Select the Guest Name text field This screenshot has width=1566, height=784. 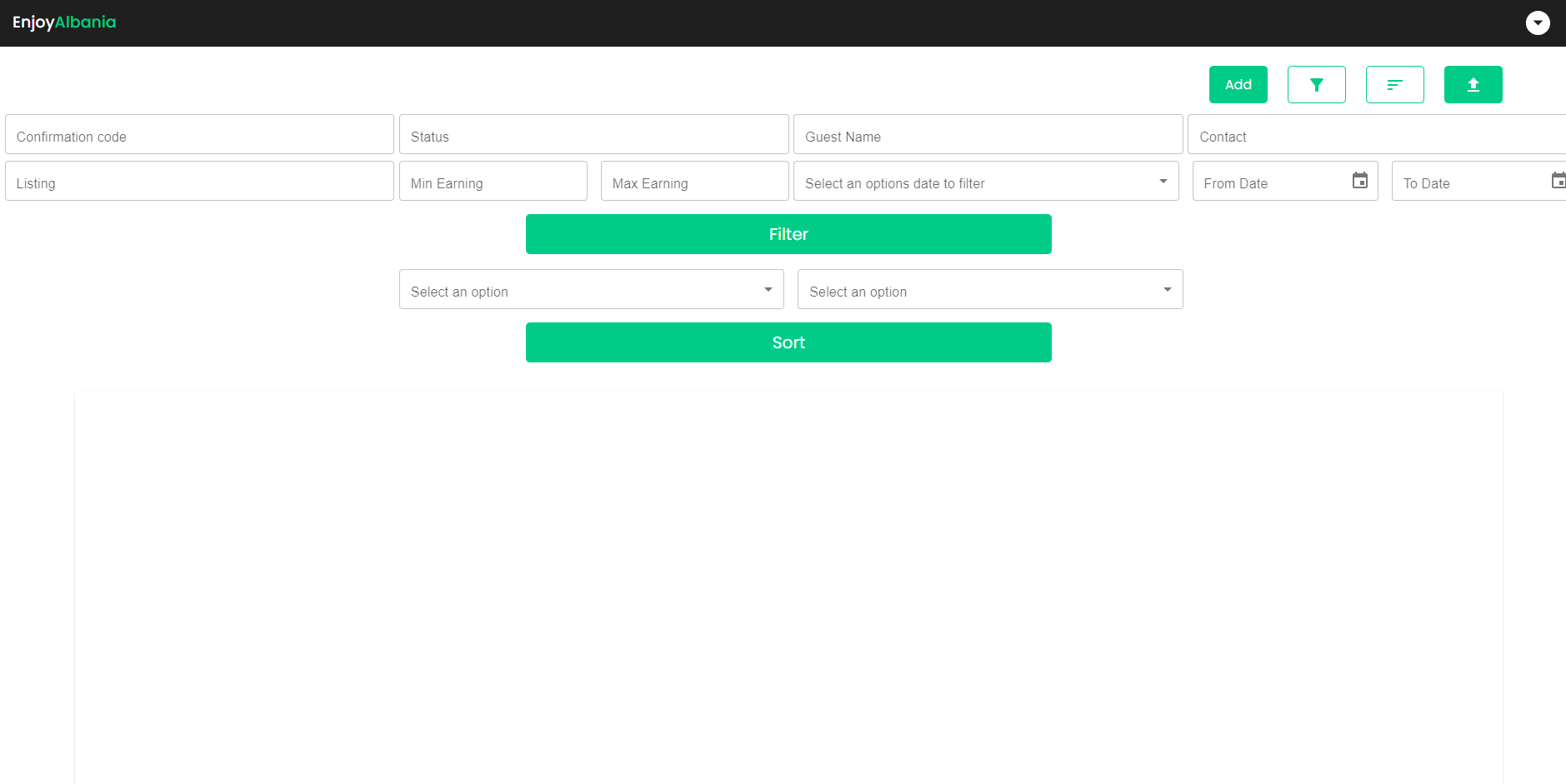click(x=988, y=135)
